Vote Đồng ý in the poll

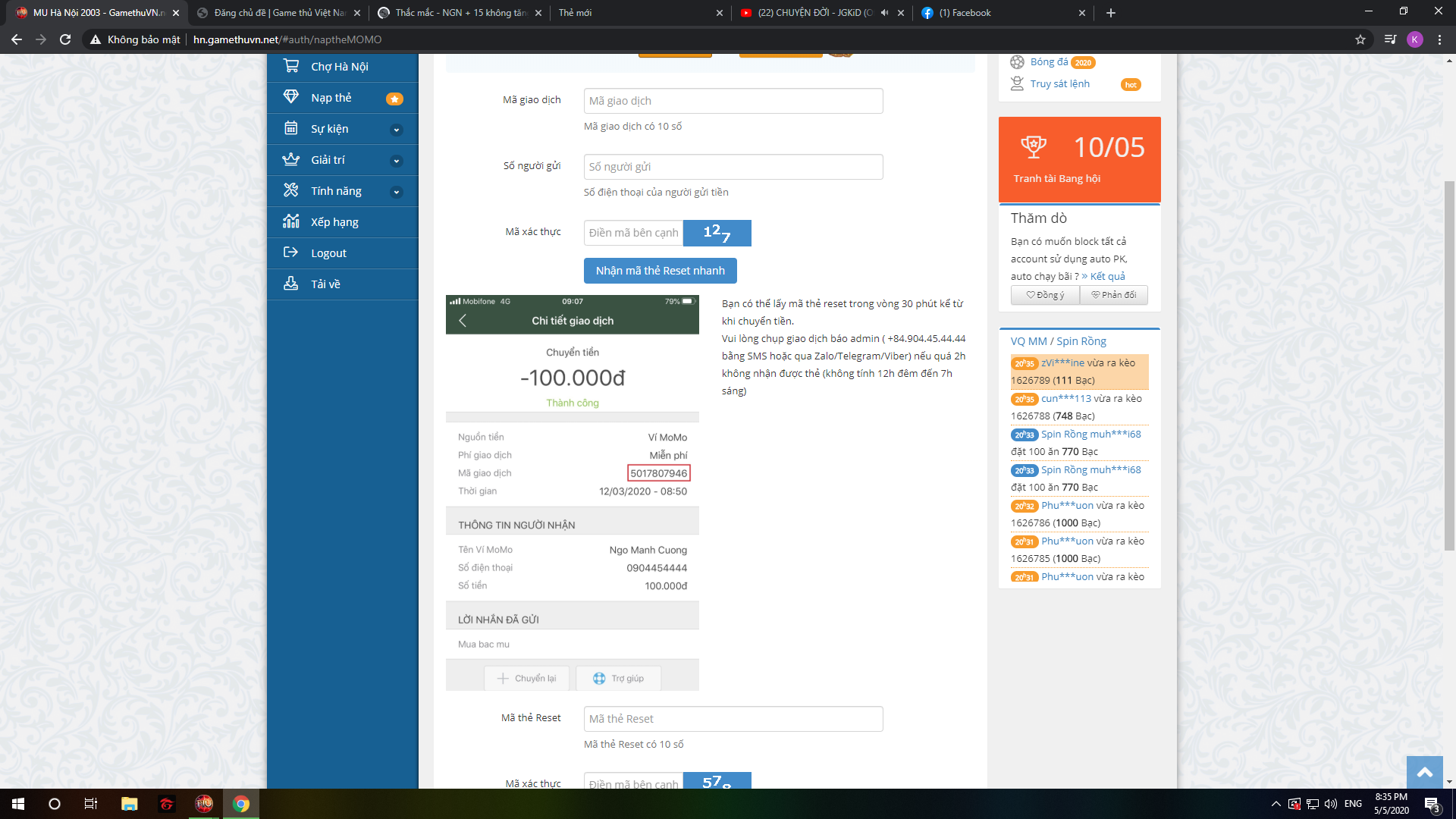(x=1045, y=295)
